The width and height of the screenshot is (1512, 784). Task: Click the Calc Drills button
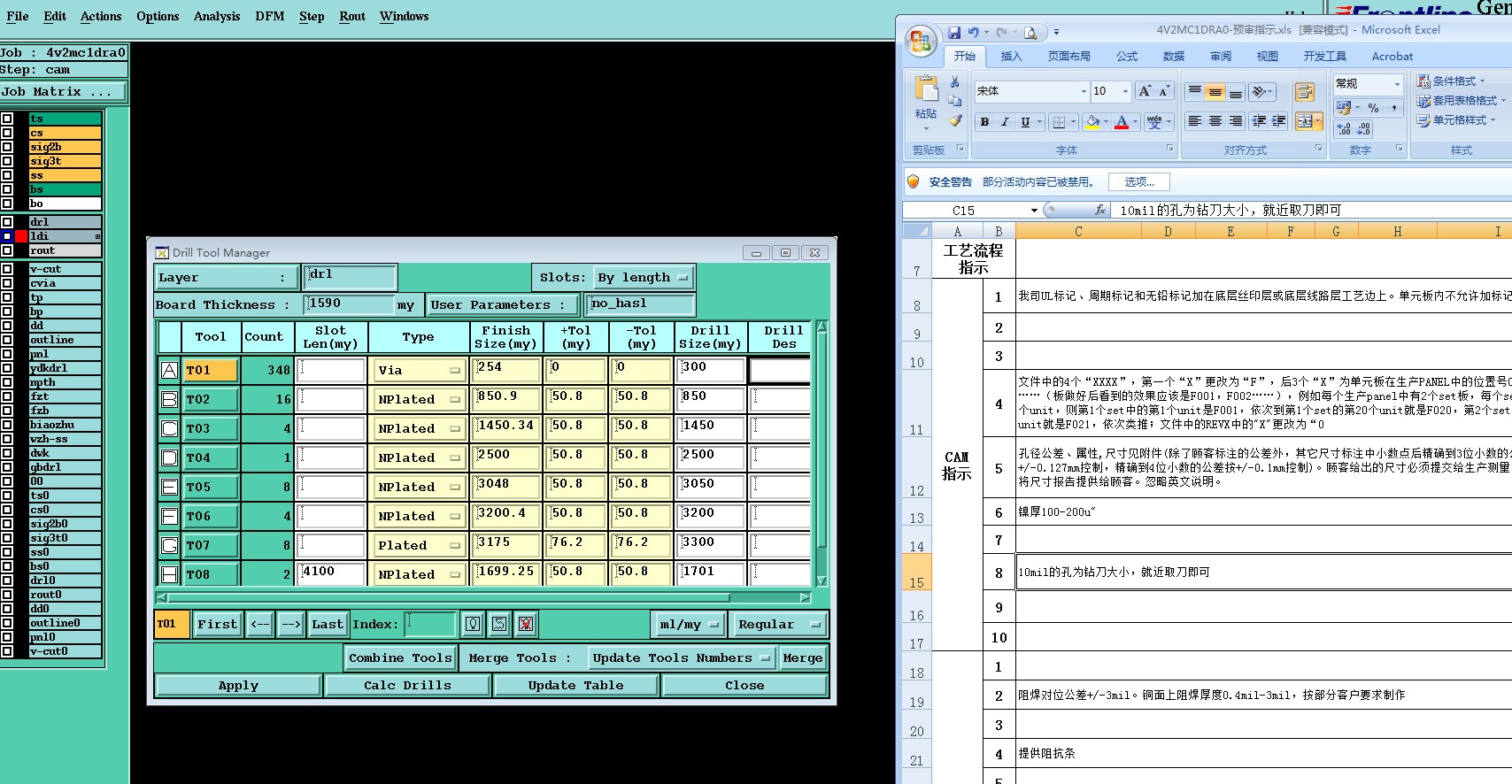[x=407, y=685]
